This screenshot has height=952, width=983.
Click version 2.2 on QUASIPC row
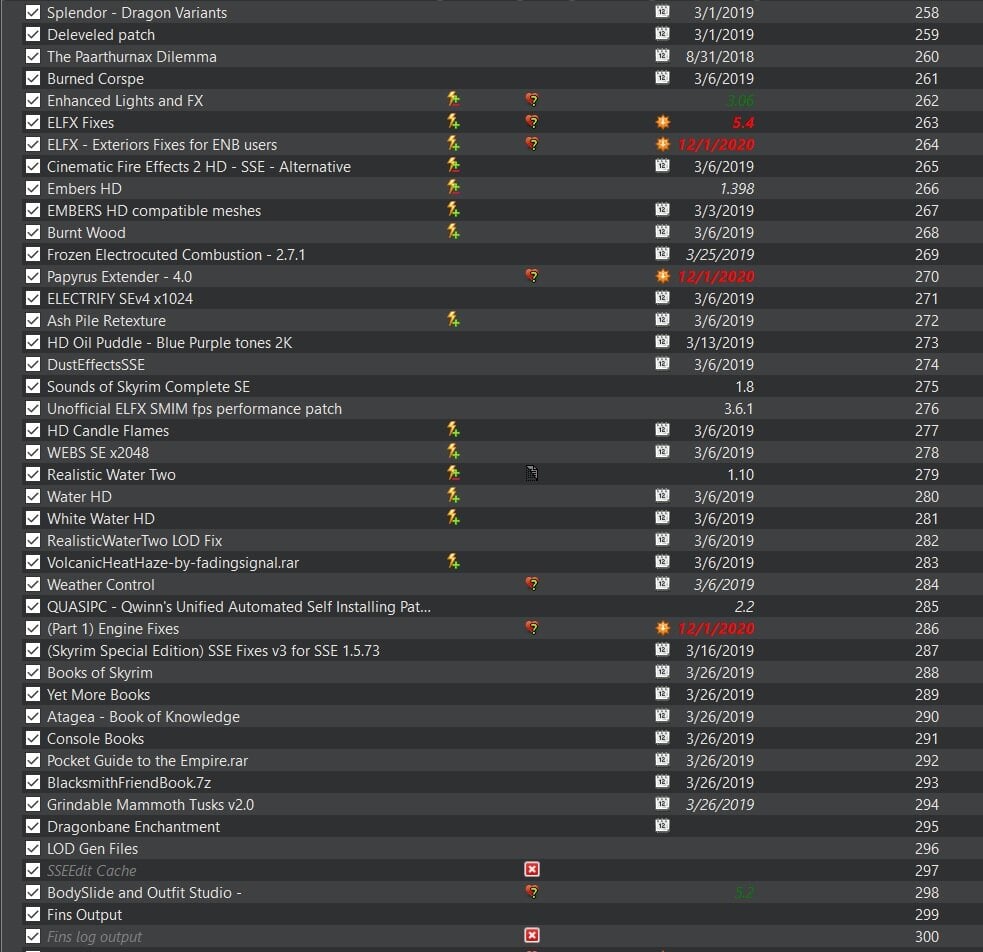tap(744, 606)
